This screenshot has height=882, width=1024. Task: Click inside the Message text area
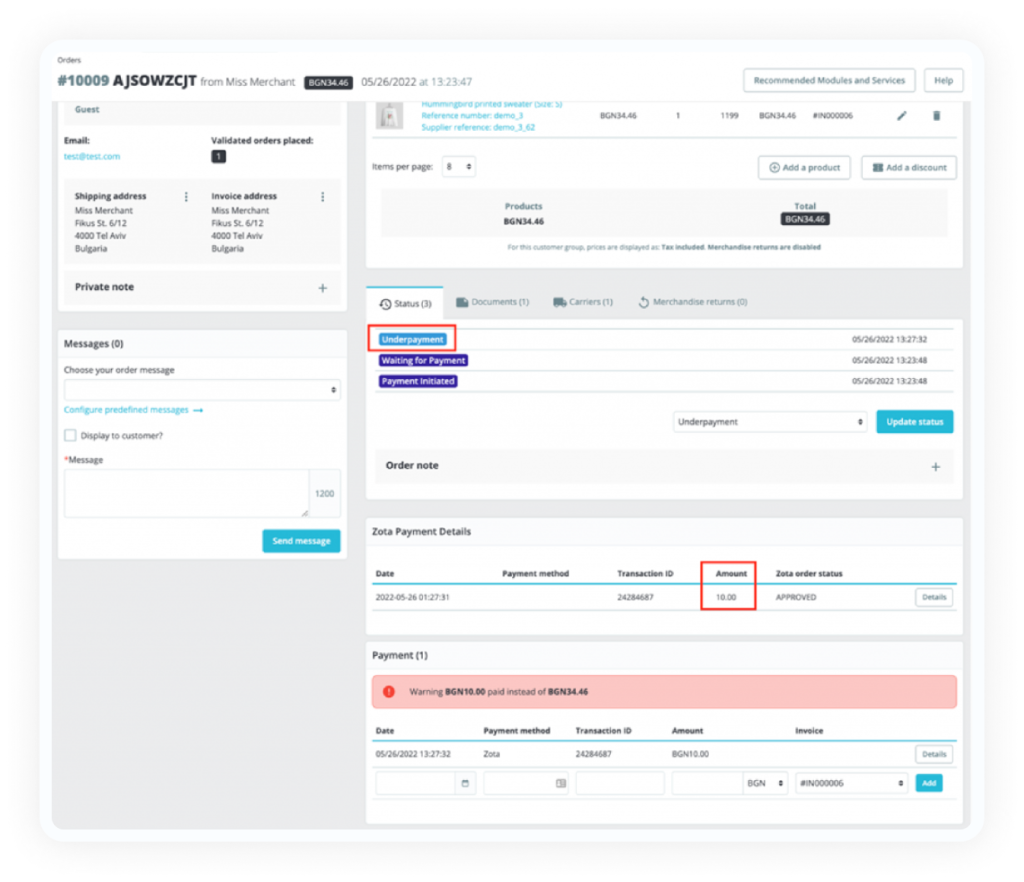[186, 494]
